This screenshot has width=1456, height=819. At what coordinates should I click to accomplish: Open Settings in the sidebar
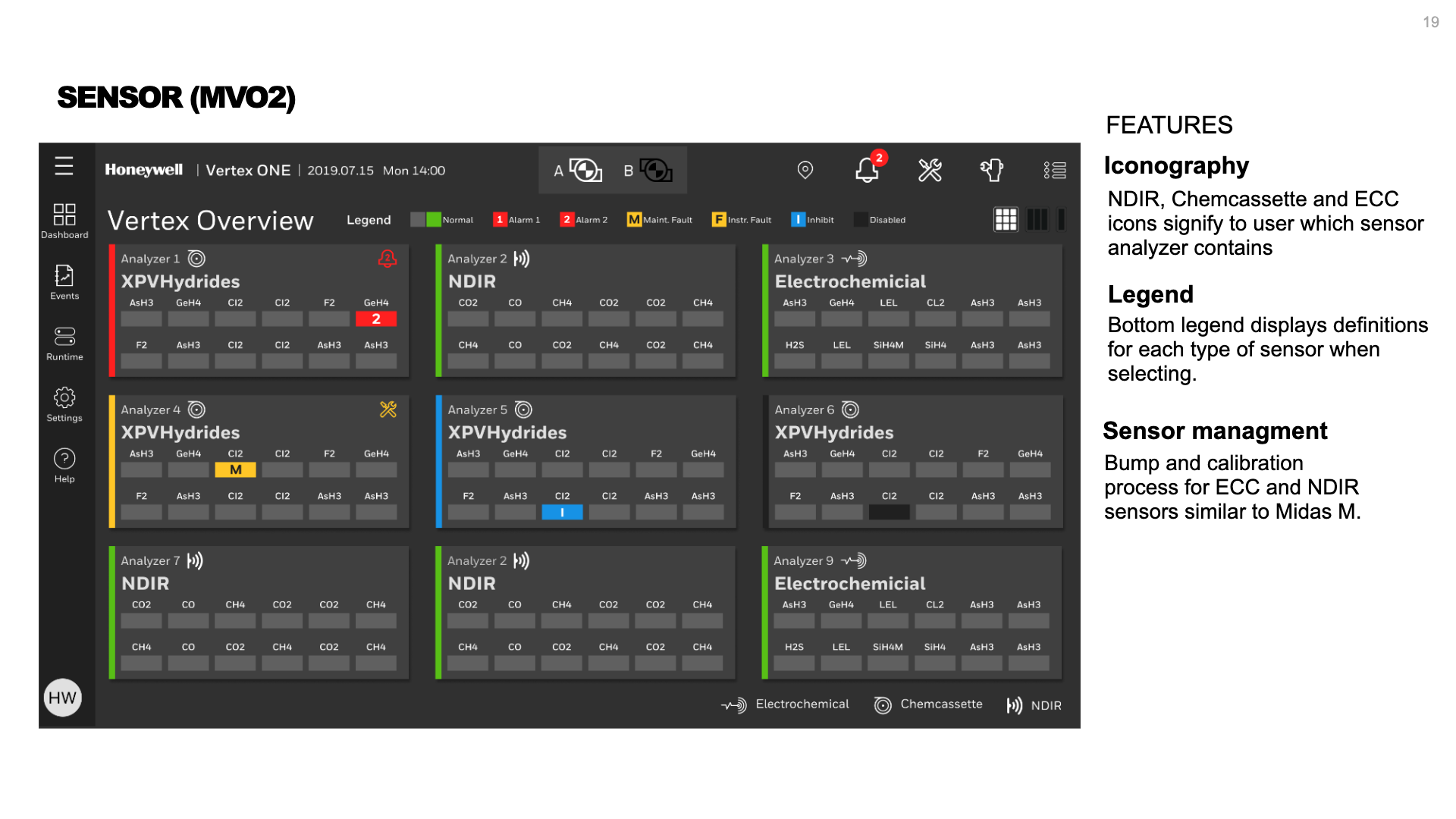64,404
